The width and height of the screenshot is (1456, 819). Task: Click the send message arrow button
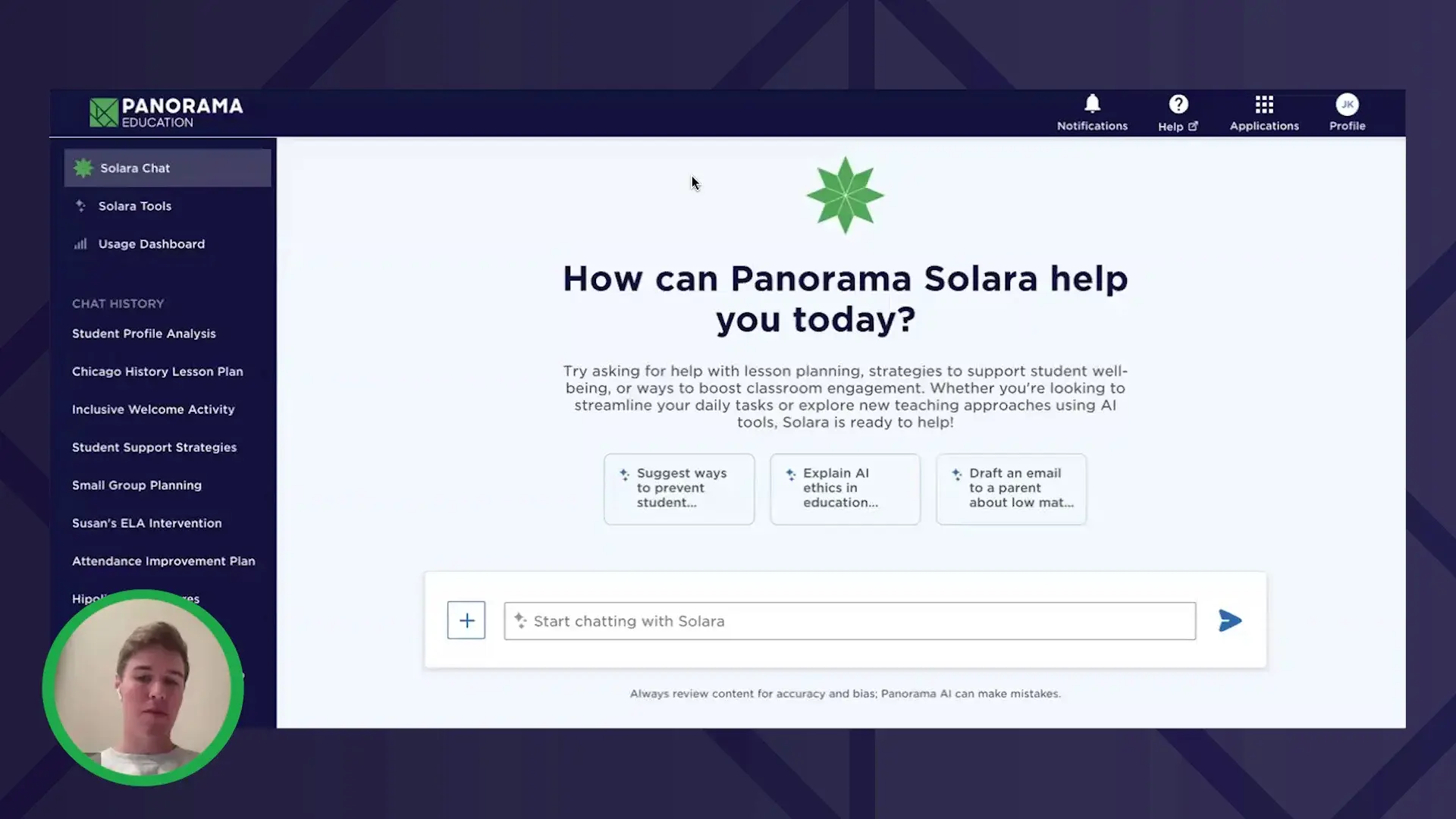coord(1230,620)
